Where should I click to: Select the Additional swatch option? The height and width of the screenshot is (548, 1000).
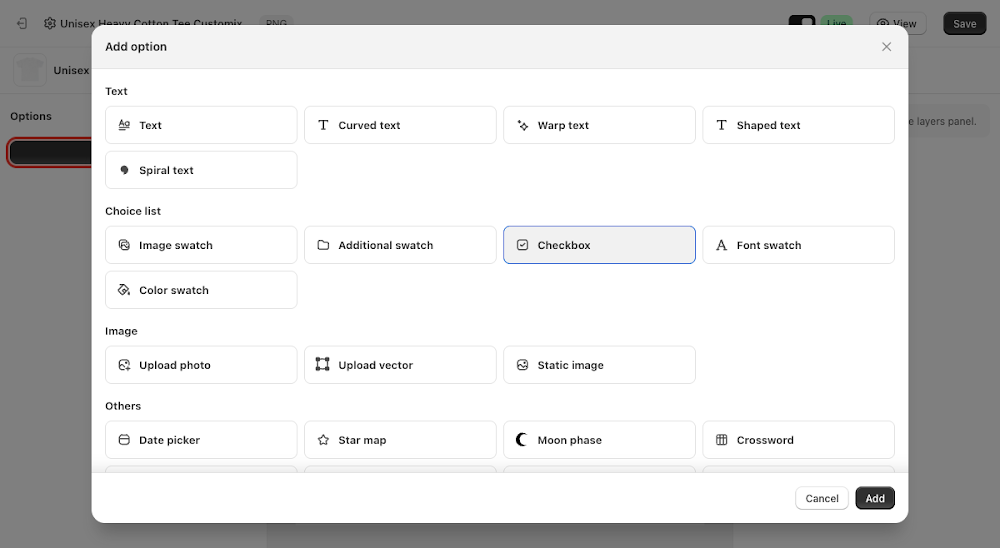point(400,245)
